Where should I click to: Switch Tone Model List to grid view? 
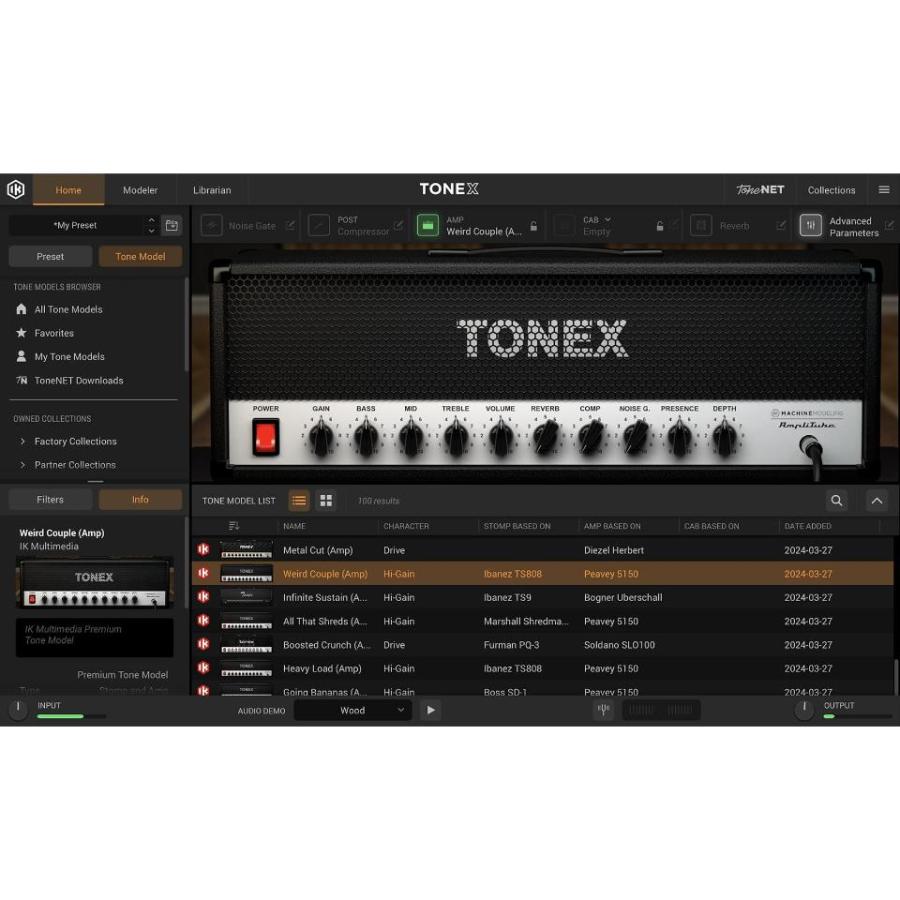[325, 500]
